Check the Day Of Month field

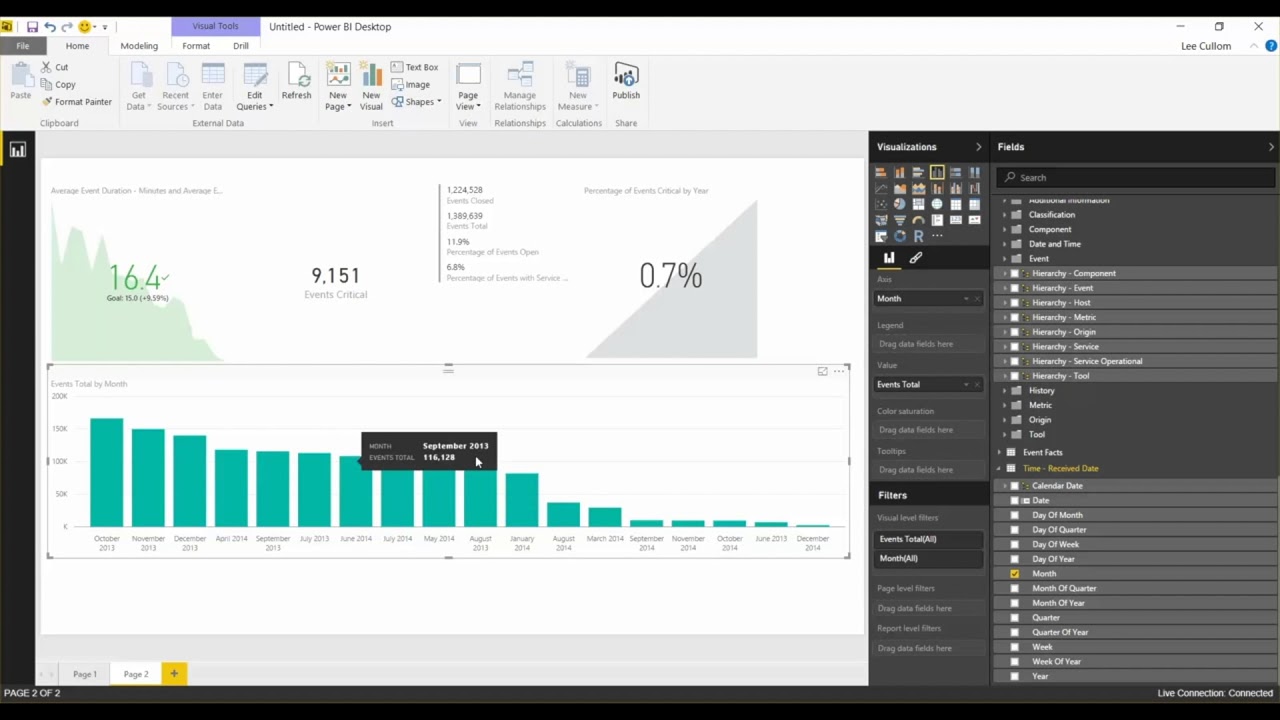[1015, 515]
